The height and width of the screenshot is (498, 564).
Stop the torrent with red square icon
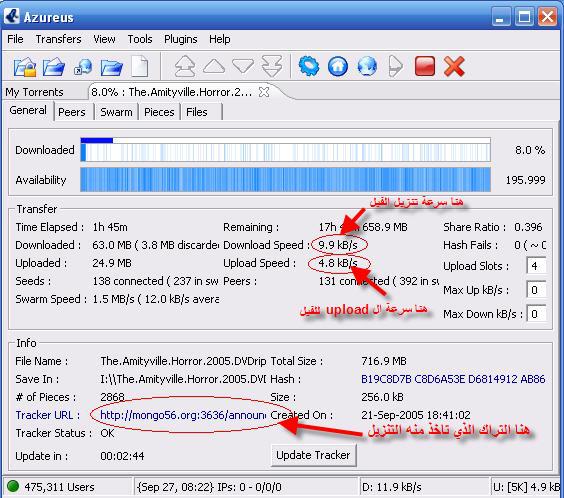coord(425,66)
